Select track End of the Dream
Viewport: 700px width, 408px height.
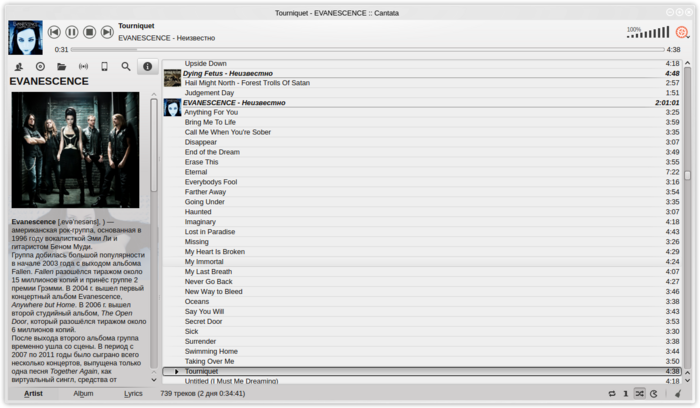[x=422, y=152]
